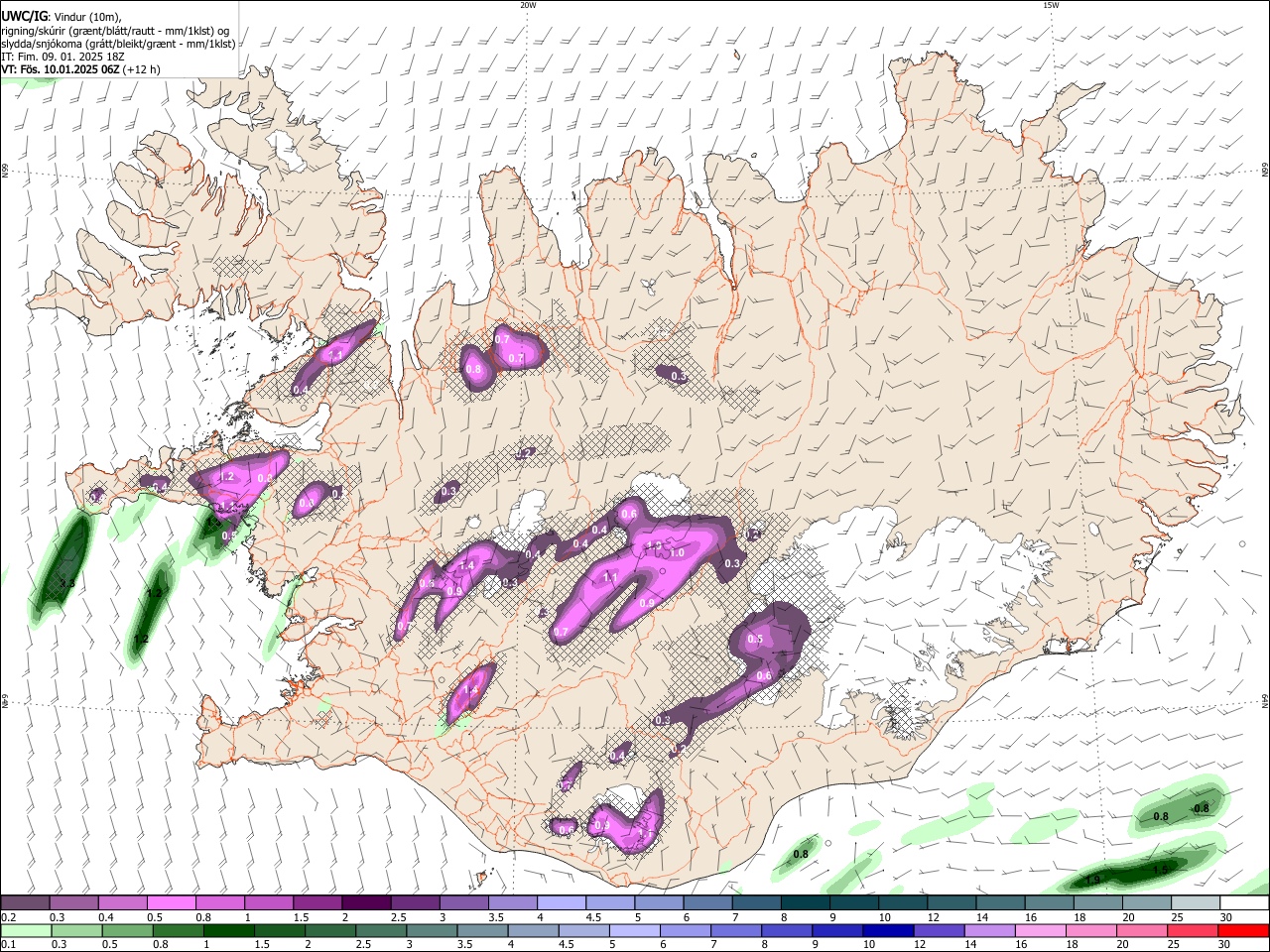Pick lower violet swatch between 14 and 16
This screenshot has width=1270, height=952.
tap(989, 930)
